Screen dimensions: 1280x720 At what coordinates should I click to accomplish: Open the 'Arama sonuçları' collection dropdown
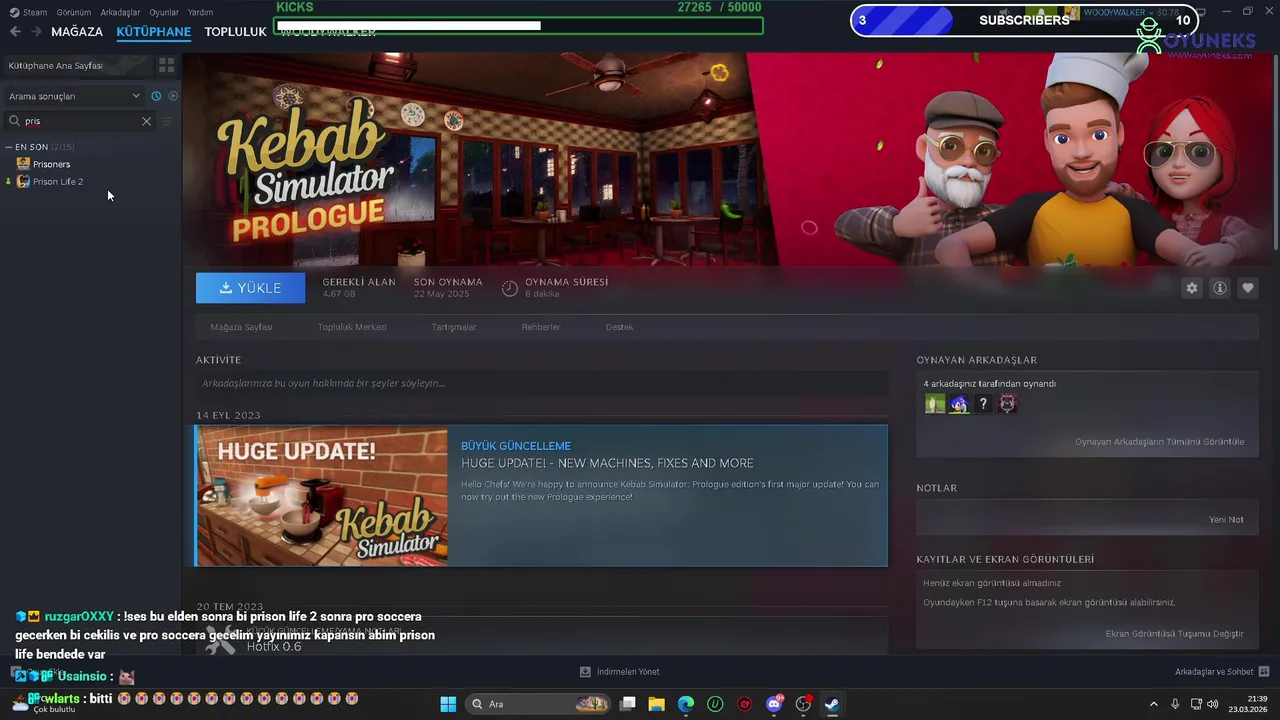pyautogui.click(x=74, y=96)
